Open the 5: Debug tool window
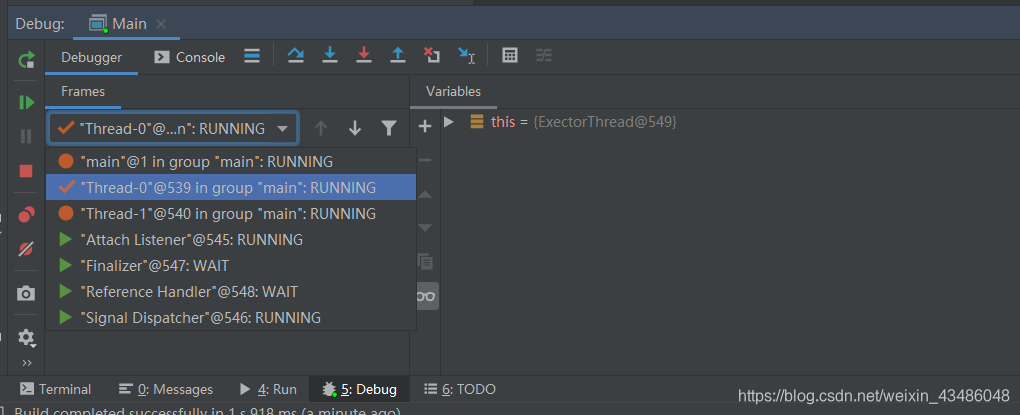Viewport: 1020px width, 415px height. tap(359, 389)
